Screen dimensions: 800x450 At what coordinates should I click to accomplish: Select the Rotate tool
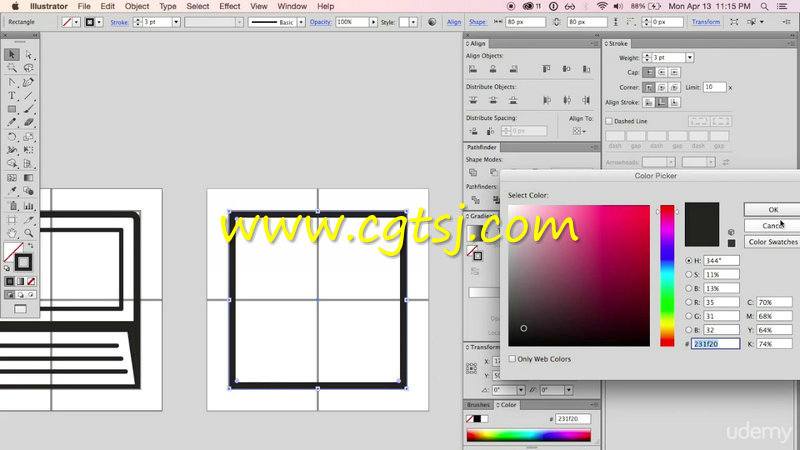click(12, 137)
